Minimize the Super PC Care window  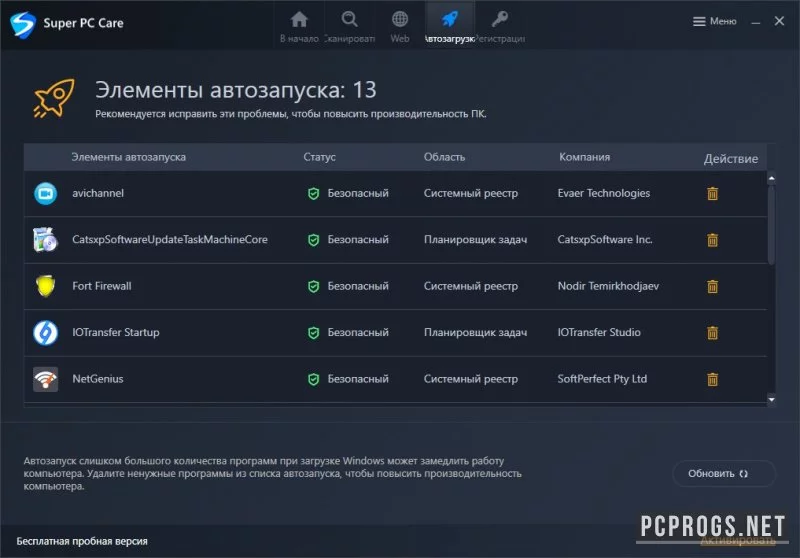point(756,22)
